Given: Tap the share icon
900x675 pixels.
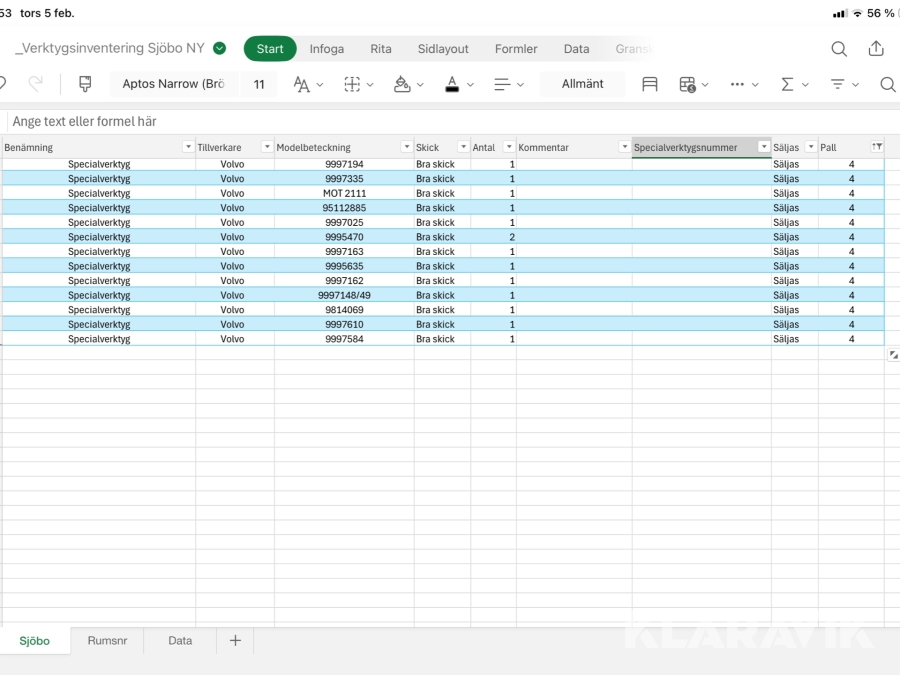Looking at the screenshot, I should (876, 49).
